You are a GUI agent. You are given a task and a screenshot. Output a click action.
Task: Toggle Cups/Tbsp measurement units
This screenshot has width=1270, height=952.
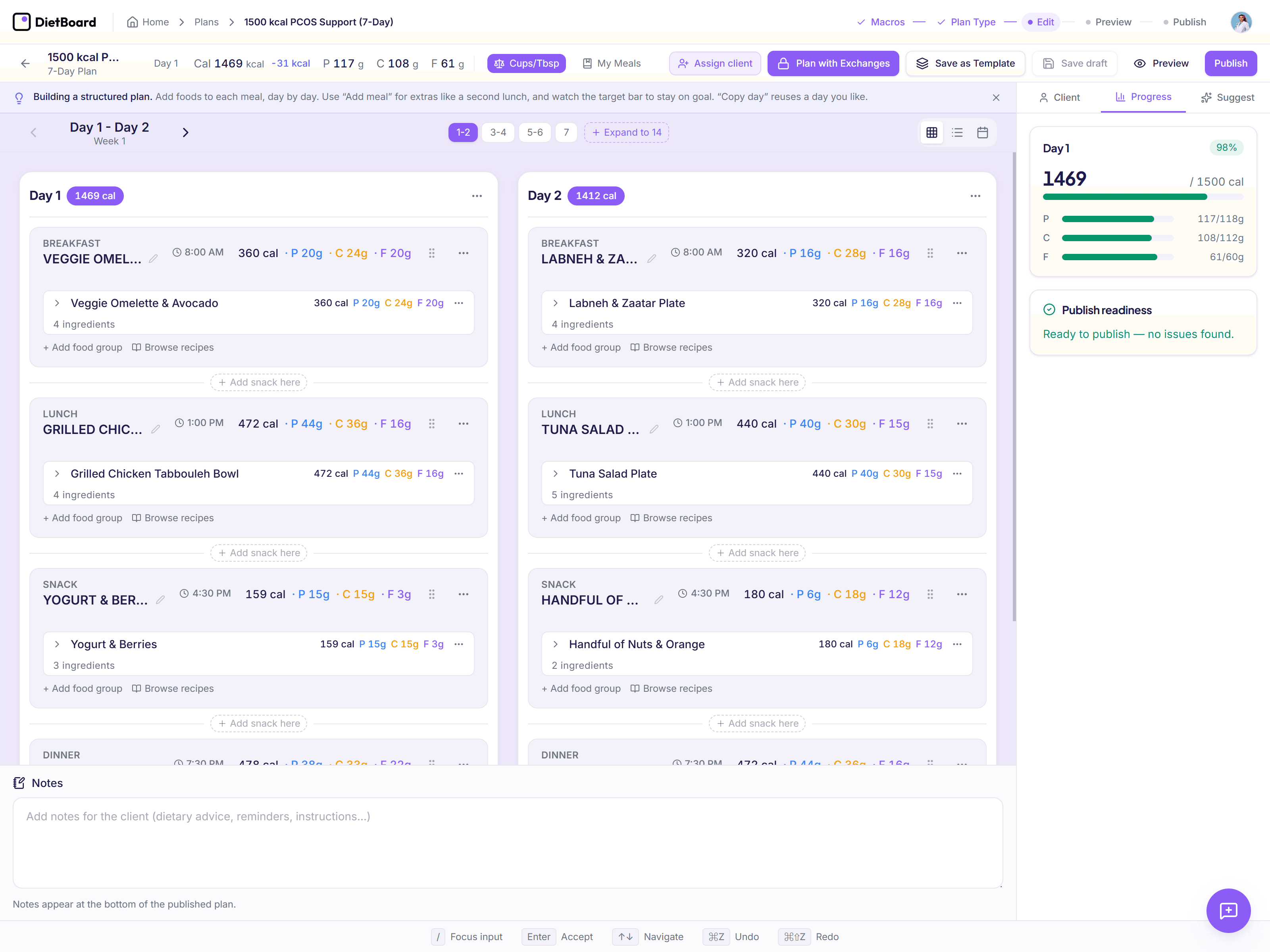pos(527,64)
